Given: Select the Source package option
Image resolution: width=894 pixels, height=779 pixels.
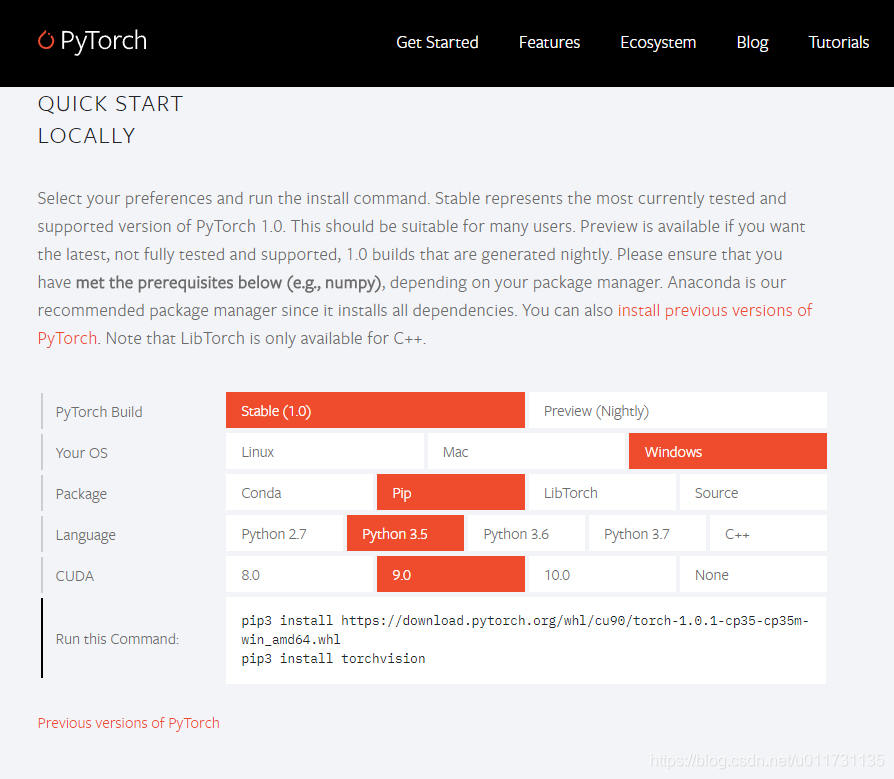Looking at the screenshot, I should (753, 492).
